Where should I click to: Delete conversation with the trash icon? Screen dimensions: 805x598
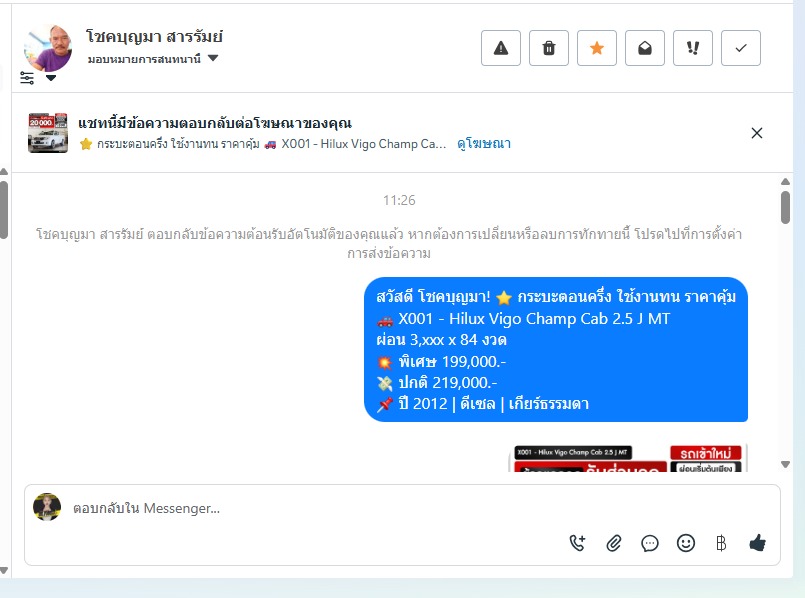click(549, 48)
